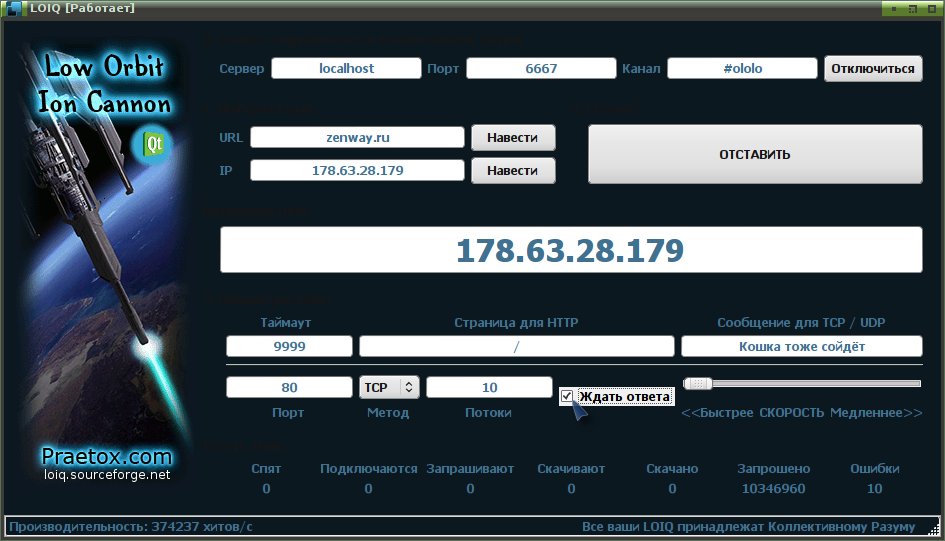Click the big 'ОТСТАВИТЬ' button
Image resolution: width=945 pixels, height=541 pixels.
click(755, 154)
